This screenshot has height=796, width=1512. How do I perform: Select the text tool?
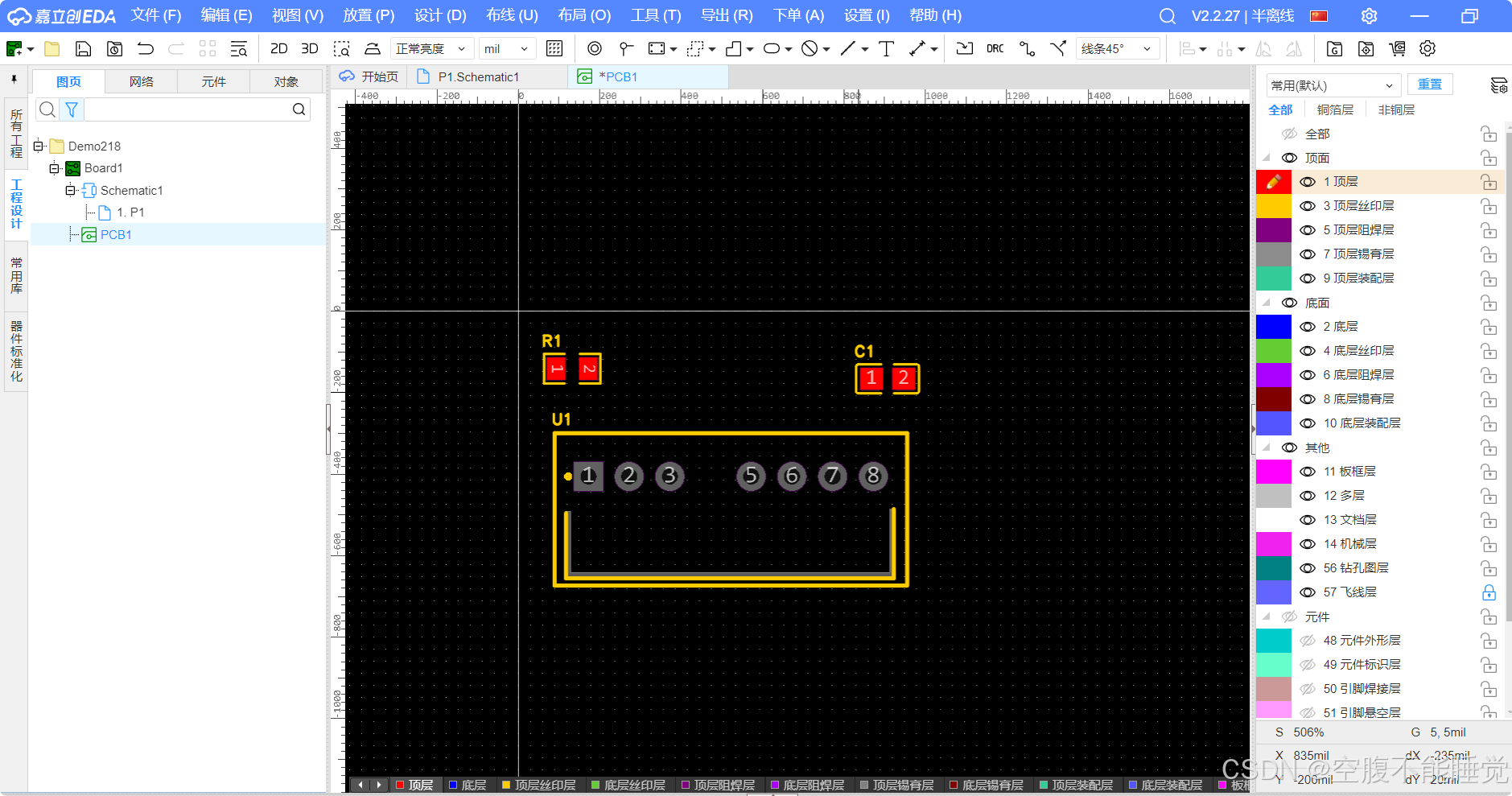point(887,49)
